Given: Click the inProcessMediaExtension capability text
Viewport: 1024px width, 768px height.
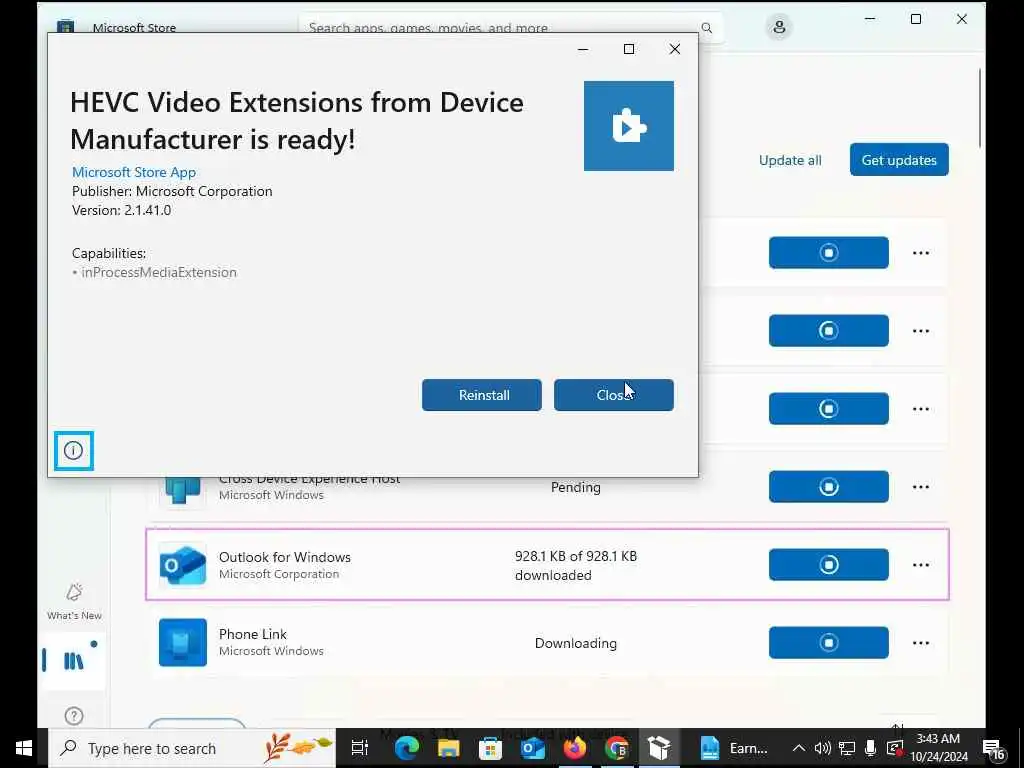Looking at the screenshot, I should 159,272.
